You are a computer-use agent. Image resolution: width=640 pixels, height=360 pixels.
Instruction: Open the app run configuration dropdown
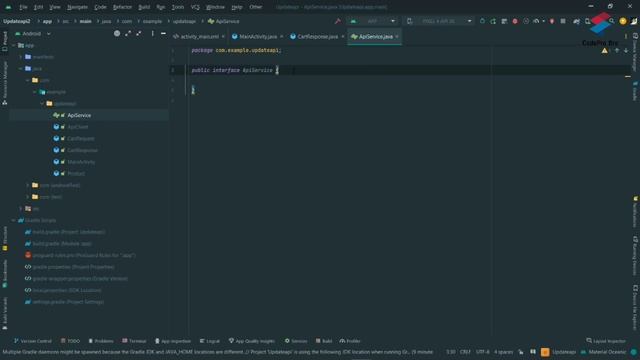tap(372, 21)
